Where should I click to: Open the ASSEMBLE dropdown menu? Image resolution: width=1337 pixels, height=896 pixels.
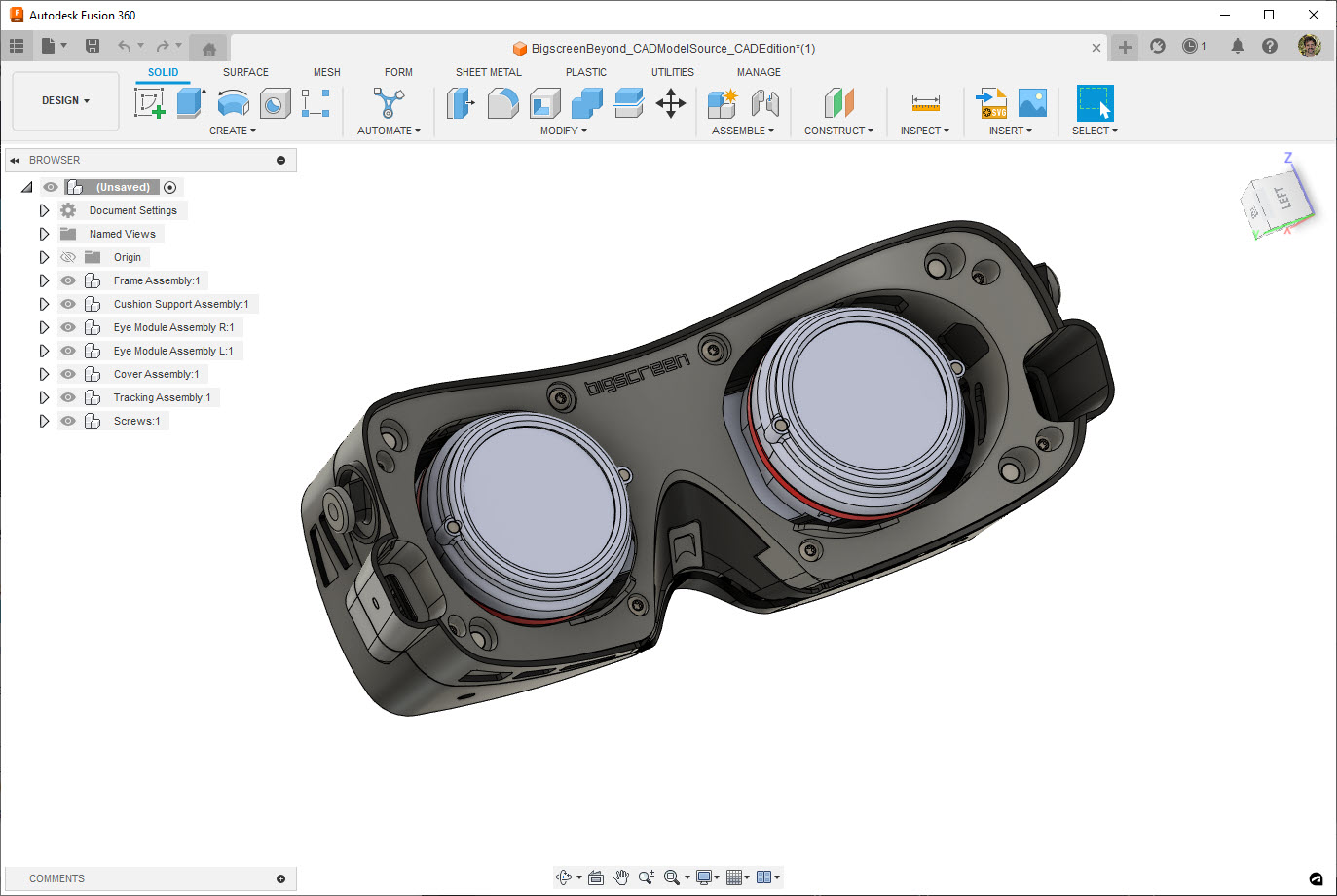pyautogui.click(x=743, y=131)
